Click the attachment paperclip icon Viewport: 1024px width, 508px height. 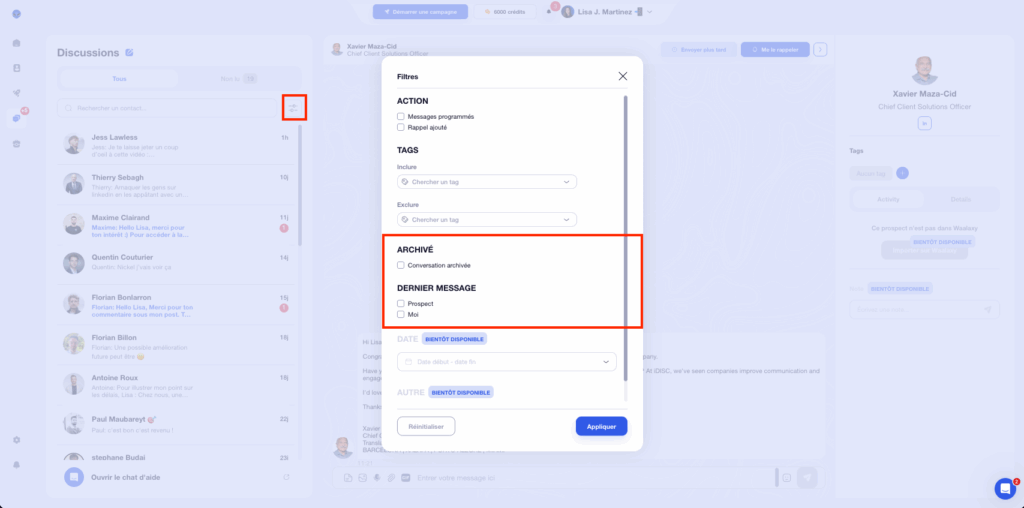pos(391,478)
